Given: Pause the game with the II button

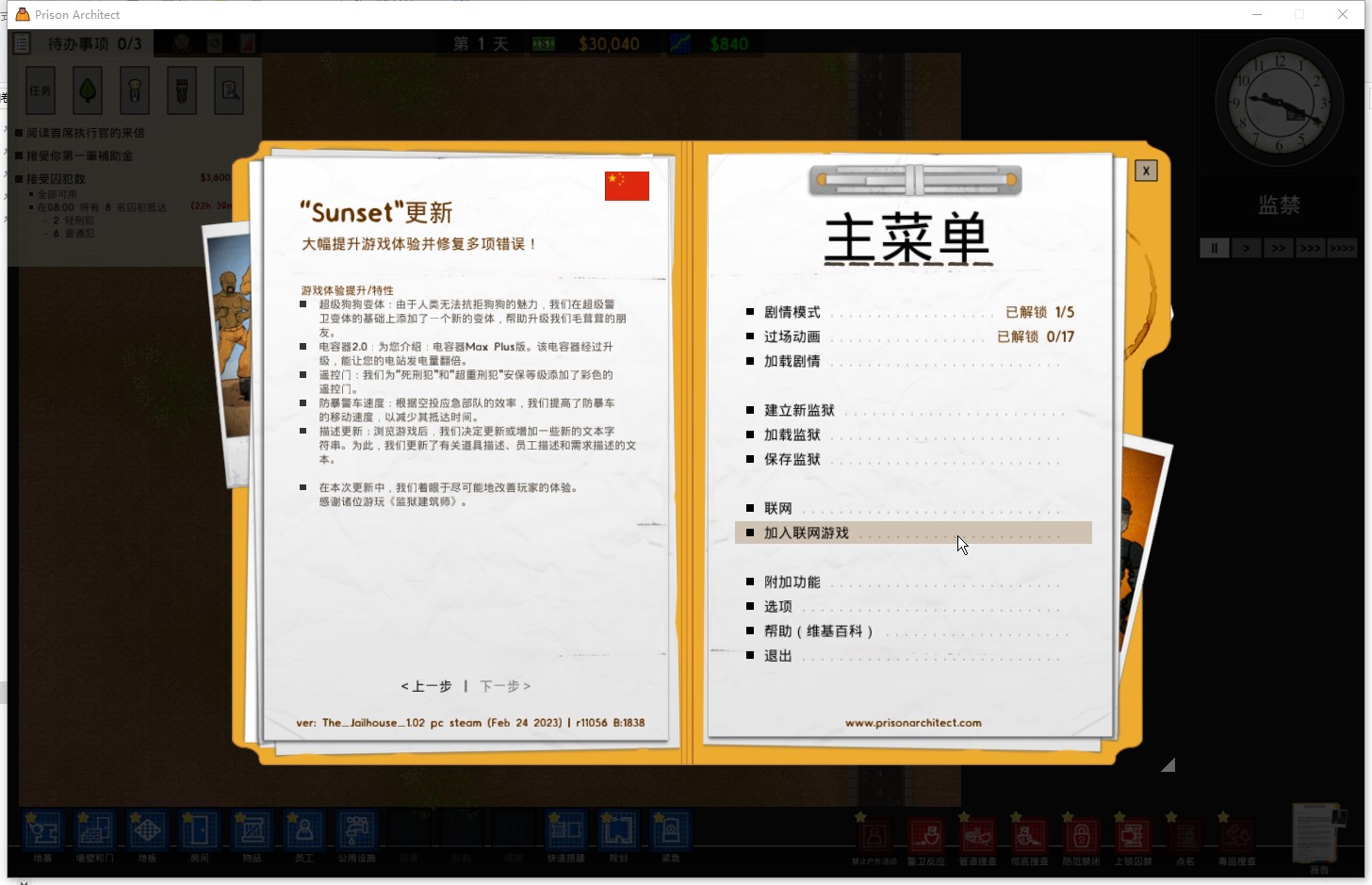Looking at the screenshot, I should coord(1214,247).
